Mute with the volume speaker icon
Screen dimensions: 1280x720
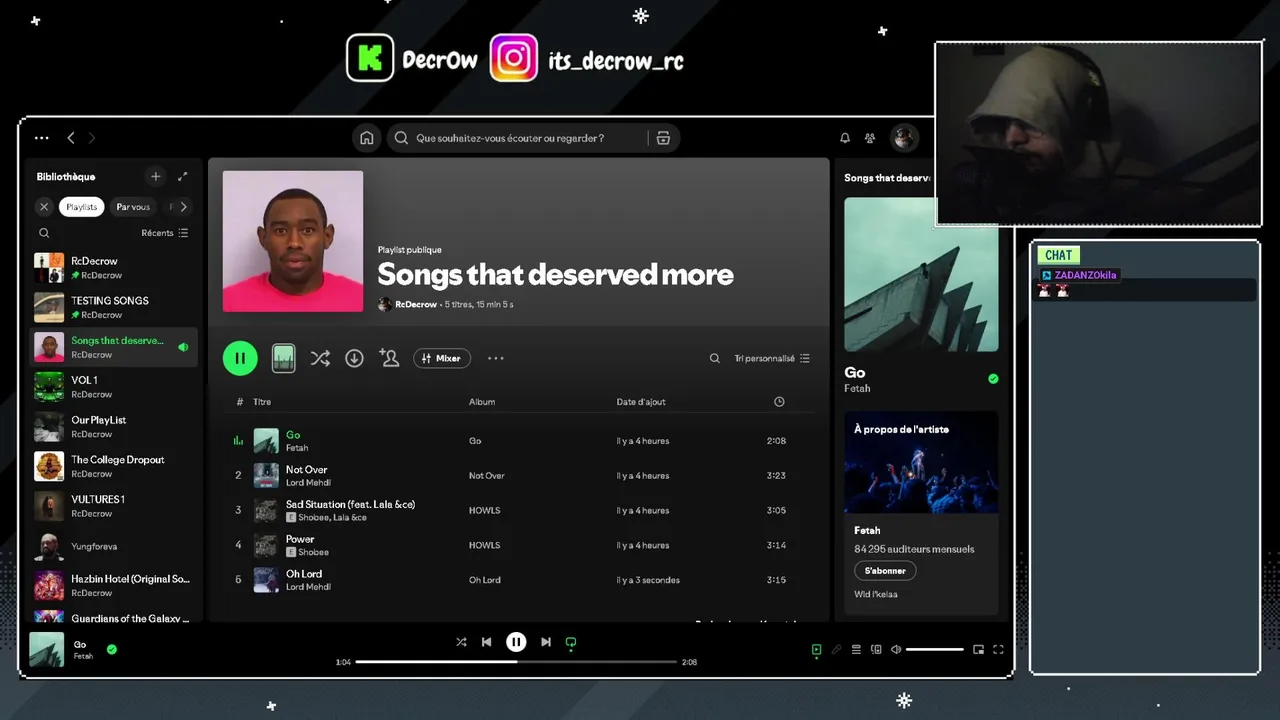[896, 650]
